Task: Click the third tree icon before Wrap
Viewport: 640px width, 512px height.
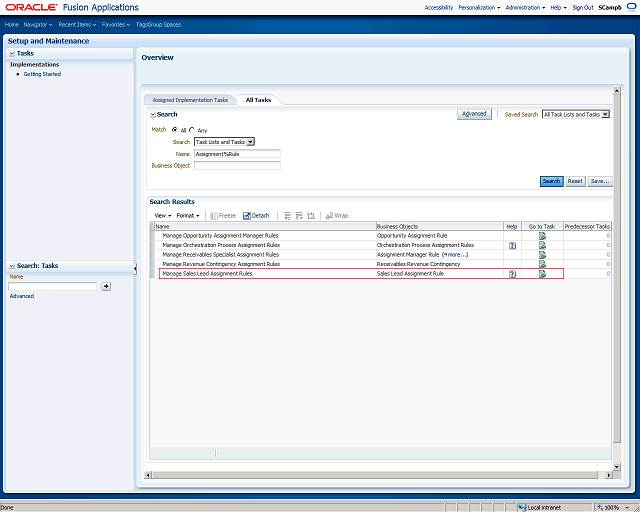Action: pyautogui.click(x=311, y=216)
